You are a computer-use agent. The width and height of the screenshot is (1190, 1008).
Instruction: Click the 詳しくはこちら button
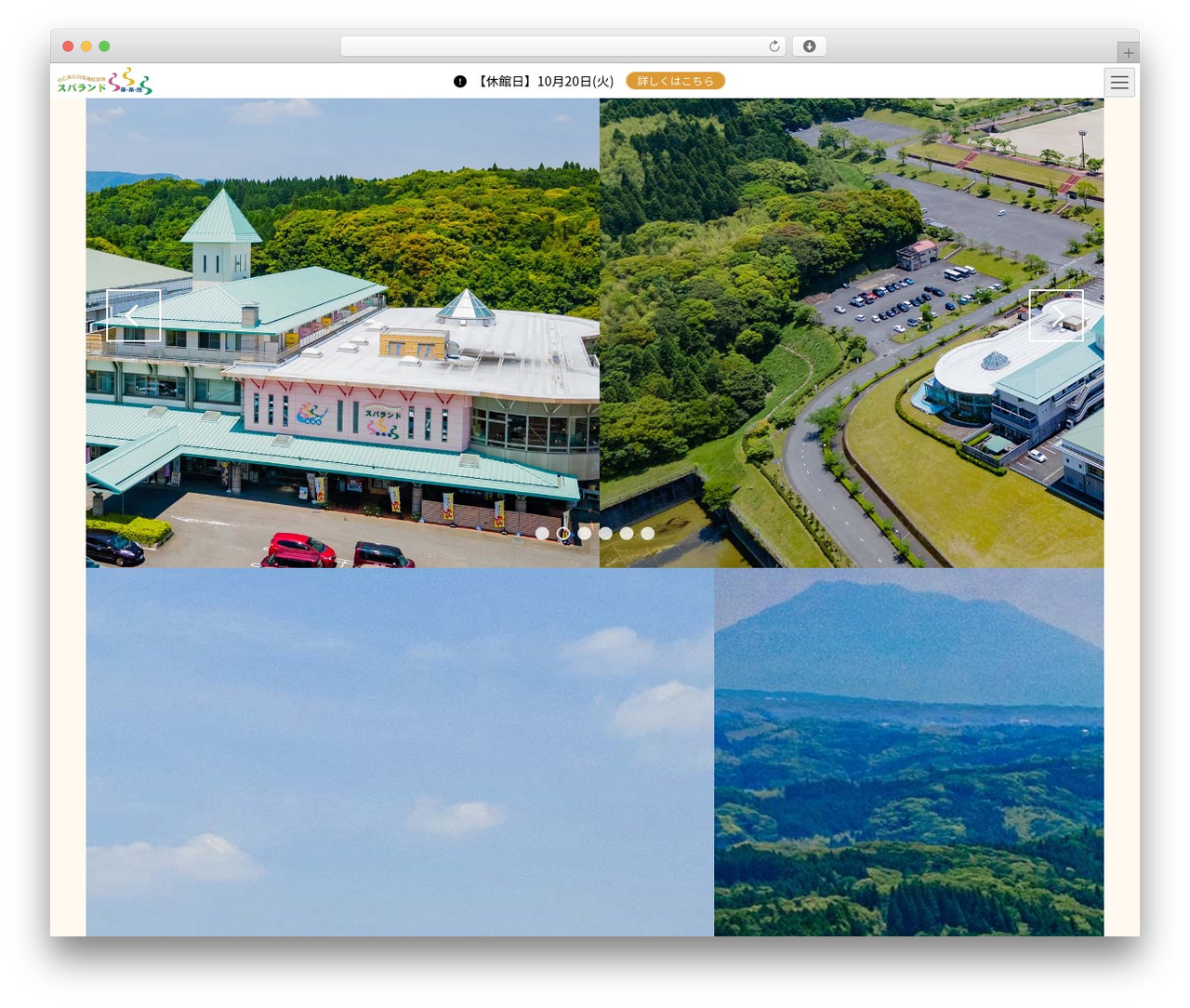tap(675, 81)
